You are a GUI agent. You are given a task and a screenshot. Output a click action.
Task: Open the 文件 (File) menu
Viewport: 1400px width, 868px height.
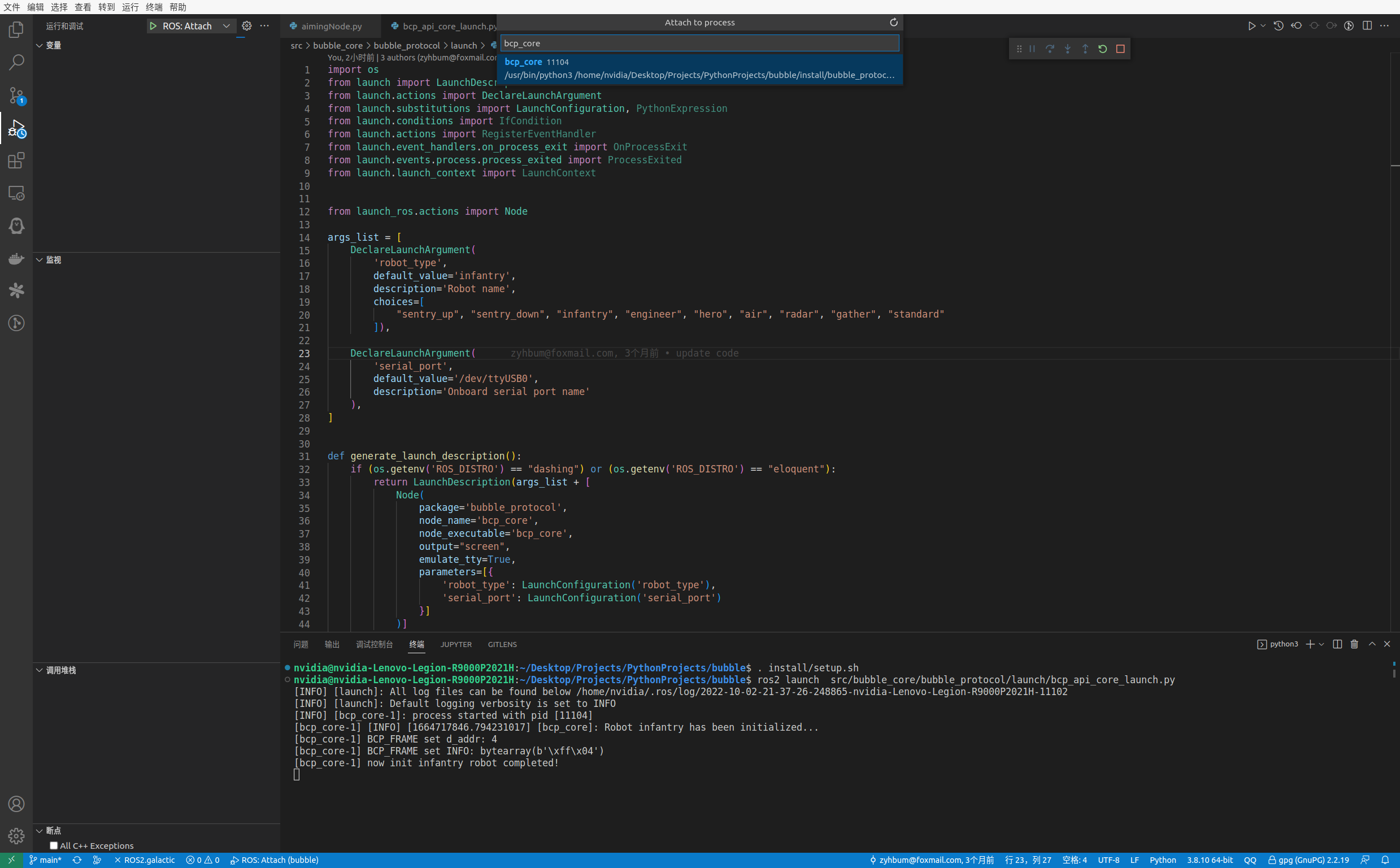click(x=11, y=7)
